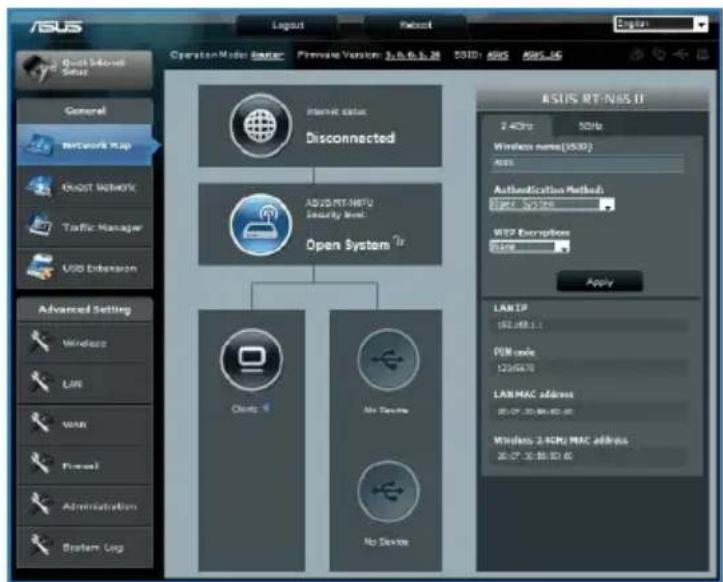723x582 pixels.
Task: Click the Logout button
Action: coord(287,25)
